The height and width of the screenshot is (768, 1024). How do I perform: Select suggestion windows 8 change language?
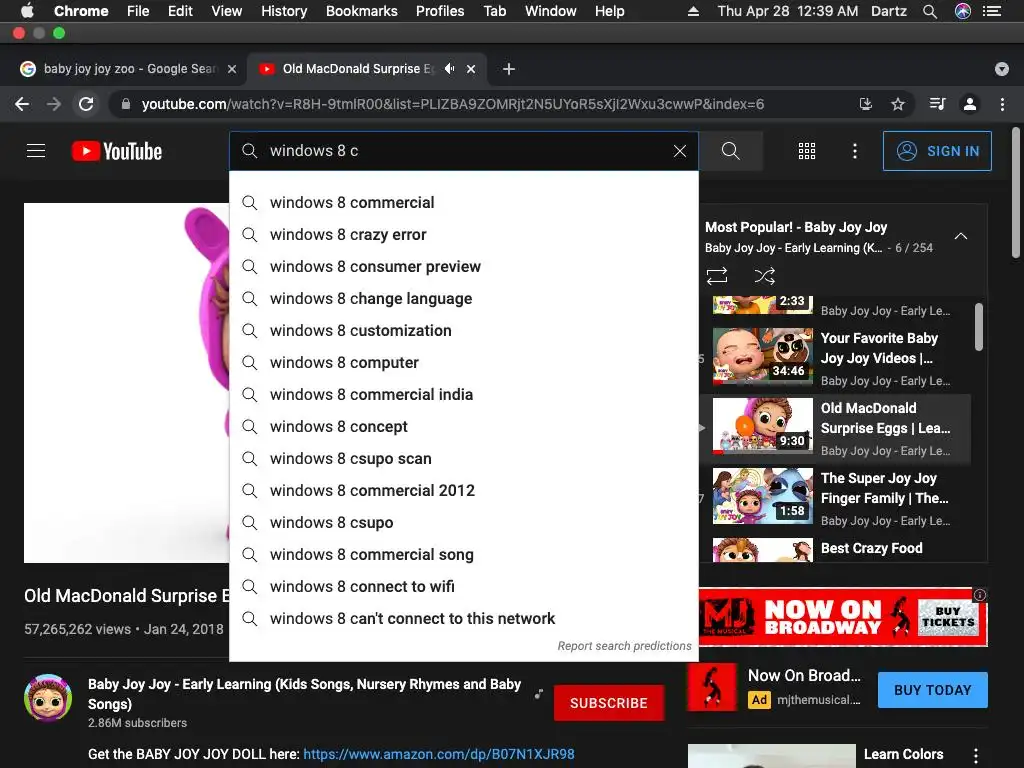click(464, 298)
